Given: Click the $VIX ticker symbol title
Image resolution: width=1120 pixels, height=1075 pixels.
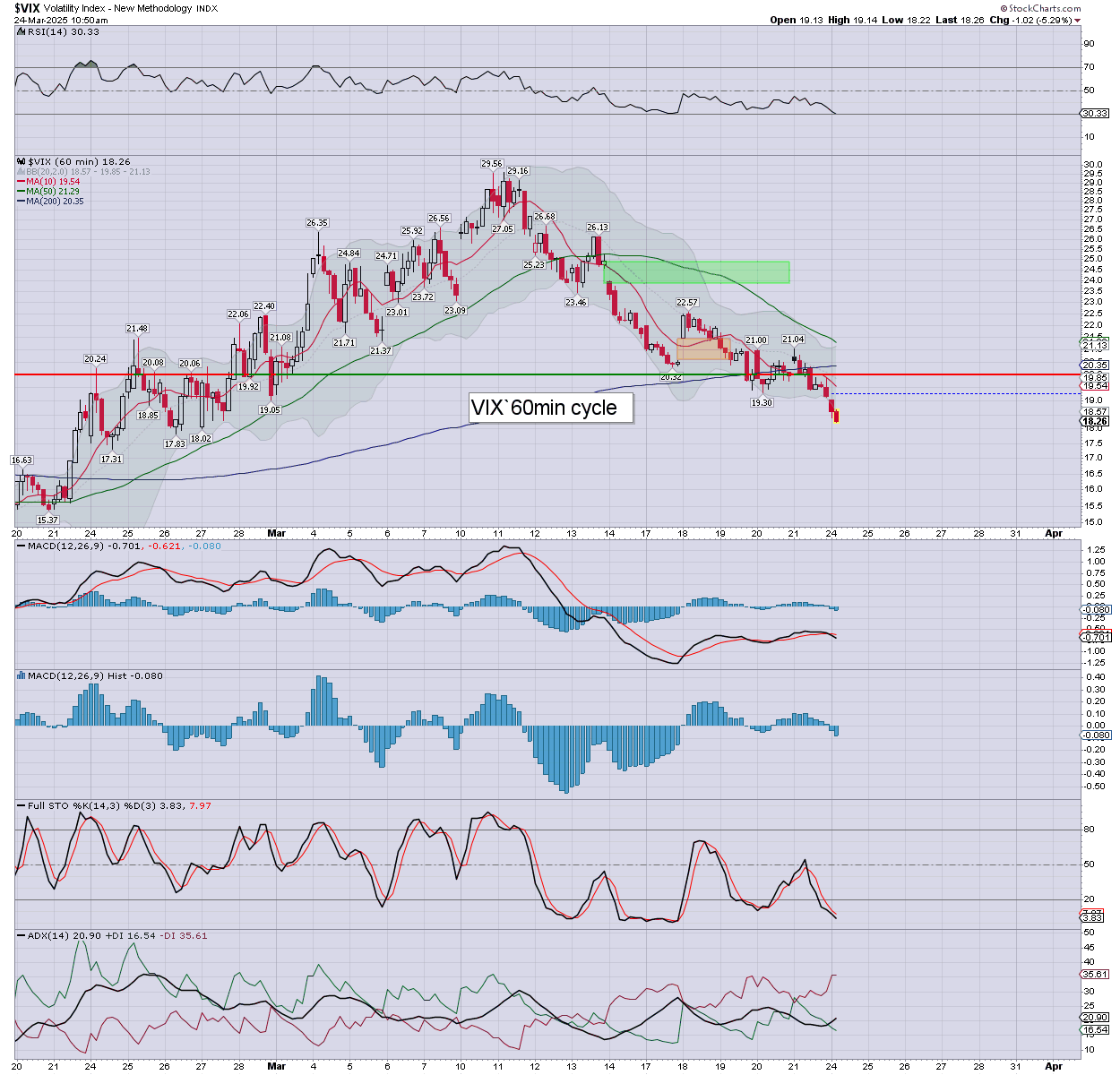Looking at the screenshot, I should point(27,8).
